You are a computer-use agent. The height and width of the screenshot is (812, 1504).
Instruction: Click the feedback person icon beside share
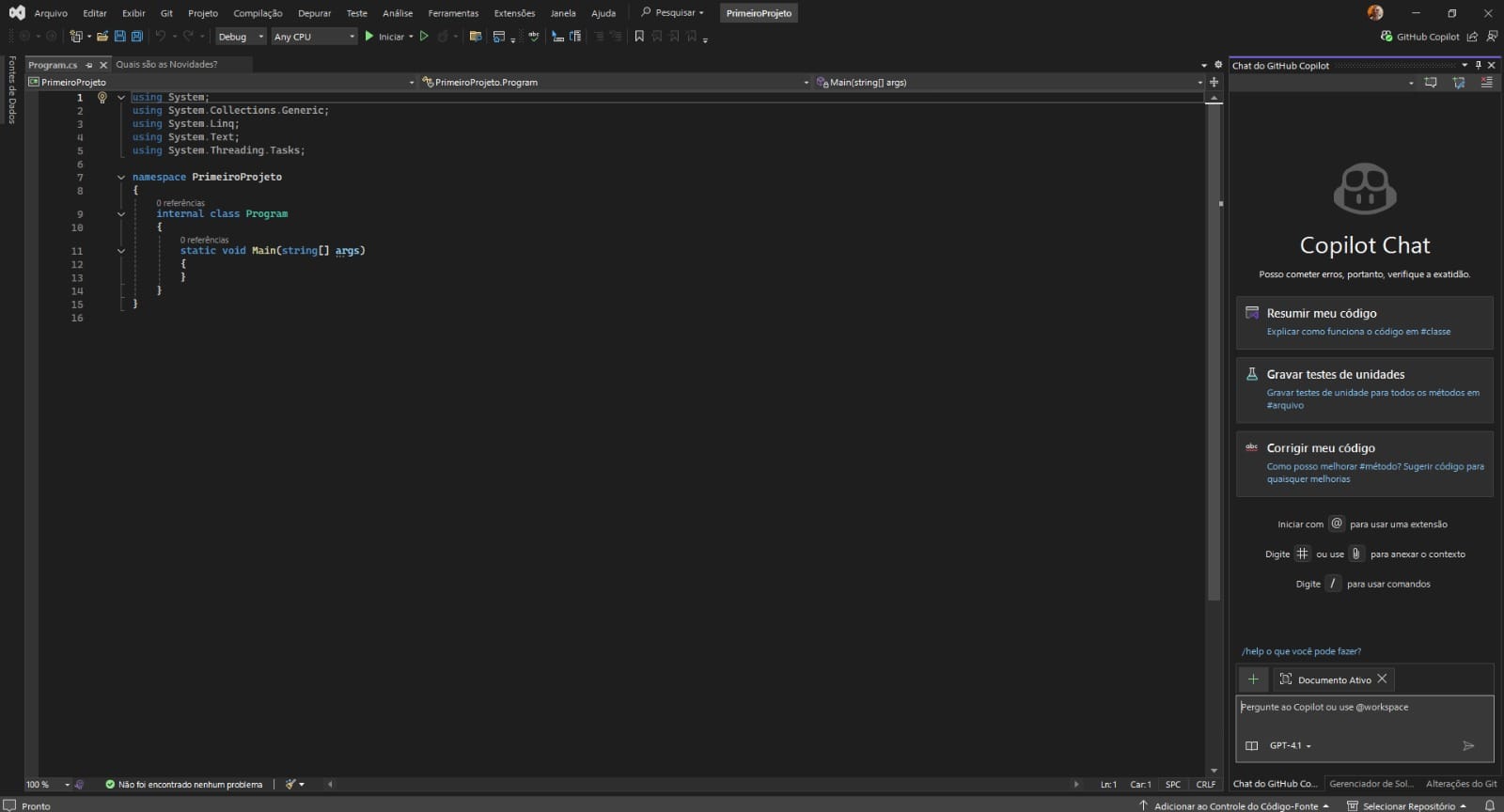click(x=1492, y=37)
